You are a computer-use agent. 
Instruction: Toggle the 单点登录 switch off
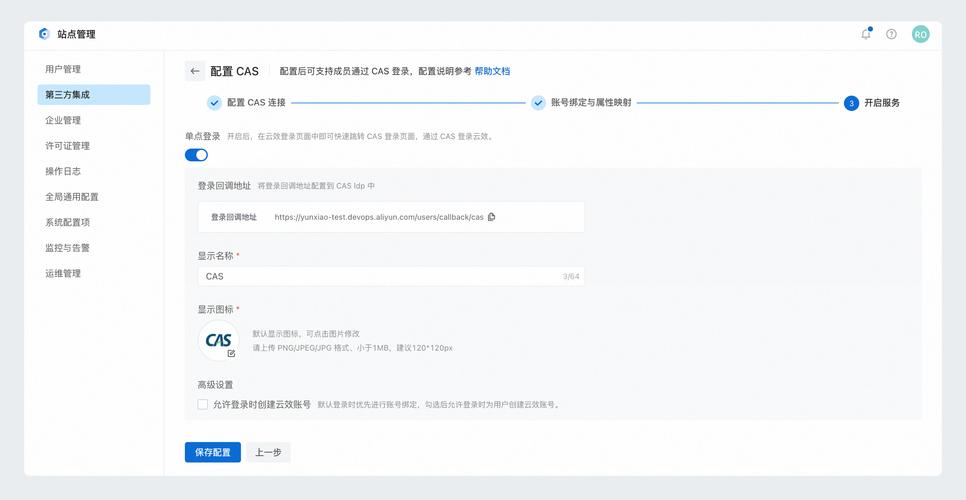pyautogui.click(x=197, y=155)
